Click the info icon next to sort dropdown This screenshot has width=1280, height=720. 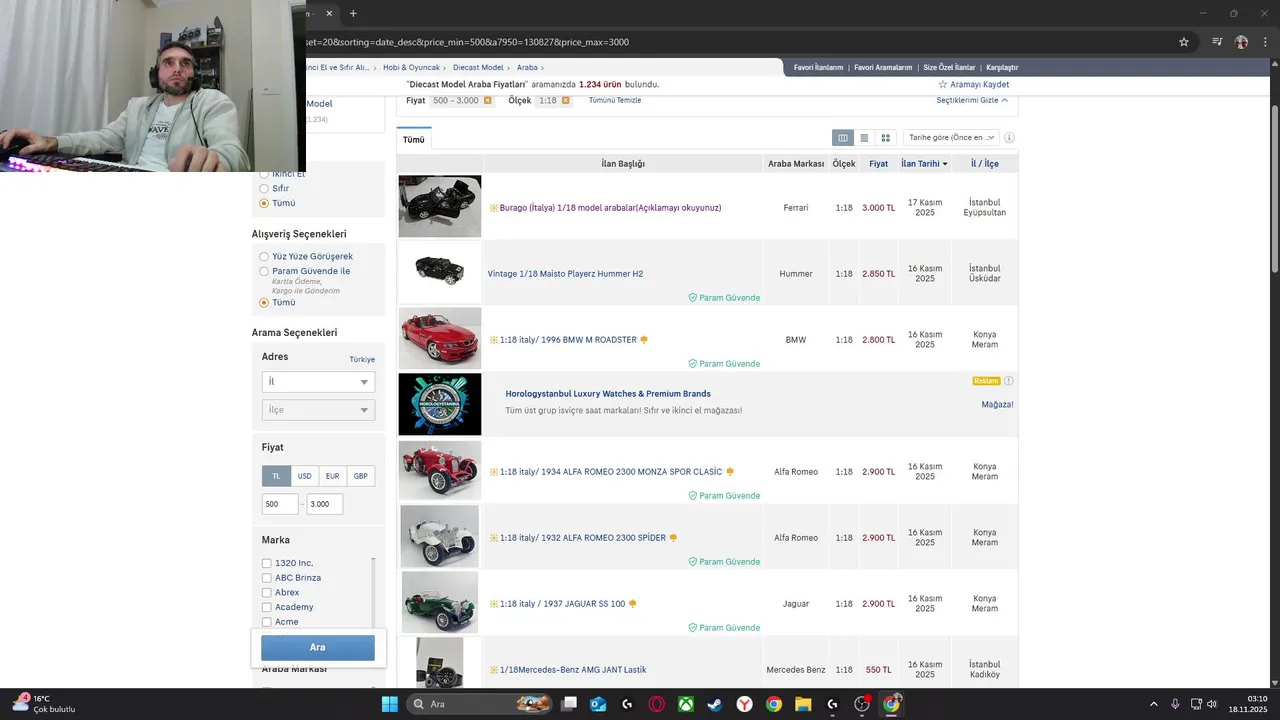tap(1009, 138)
